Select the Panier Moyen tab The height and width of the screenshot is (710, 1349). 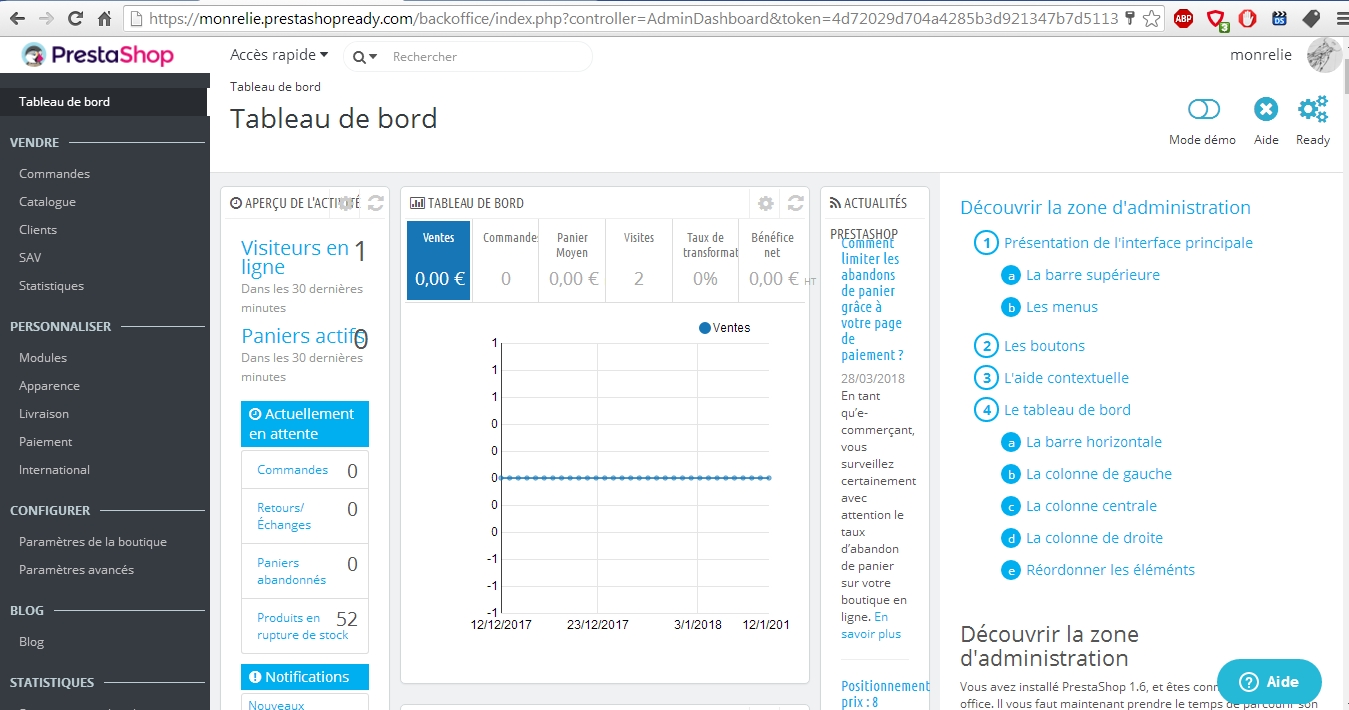572,260
